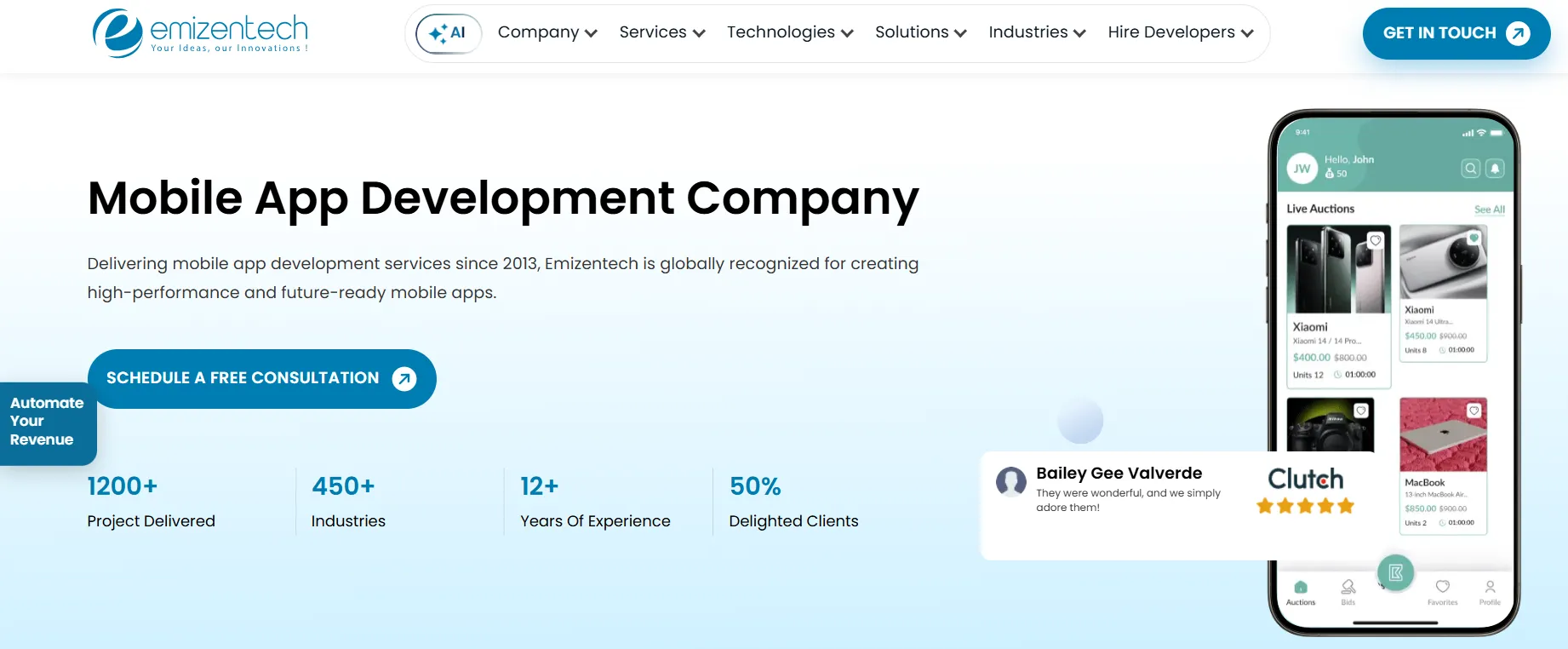Open the Industries menu item
This screenshot has height=649, width=1568.
coord(1036,32)
